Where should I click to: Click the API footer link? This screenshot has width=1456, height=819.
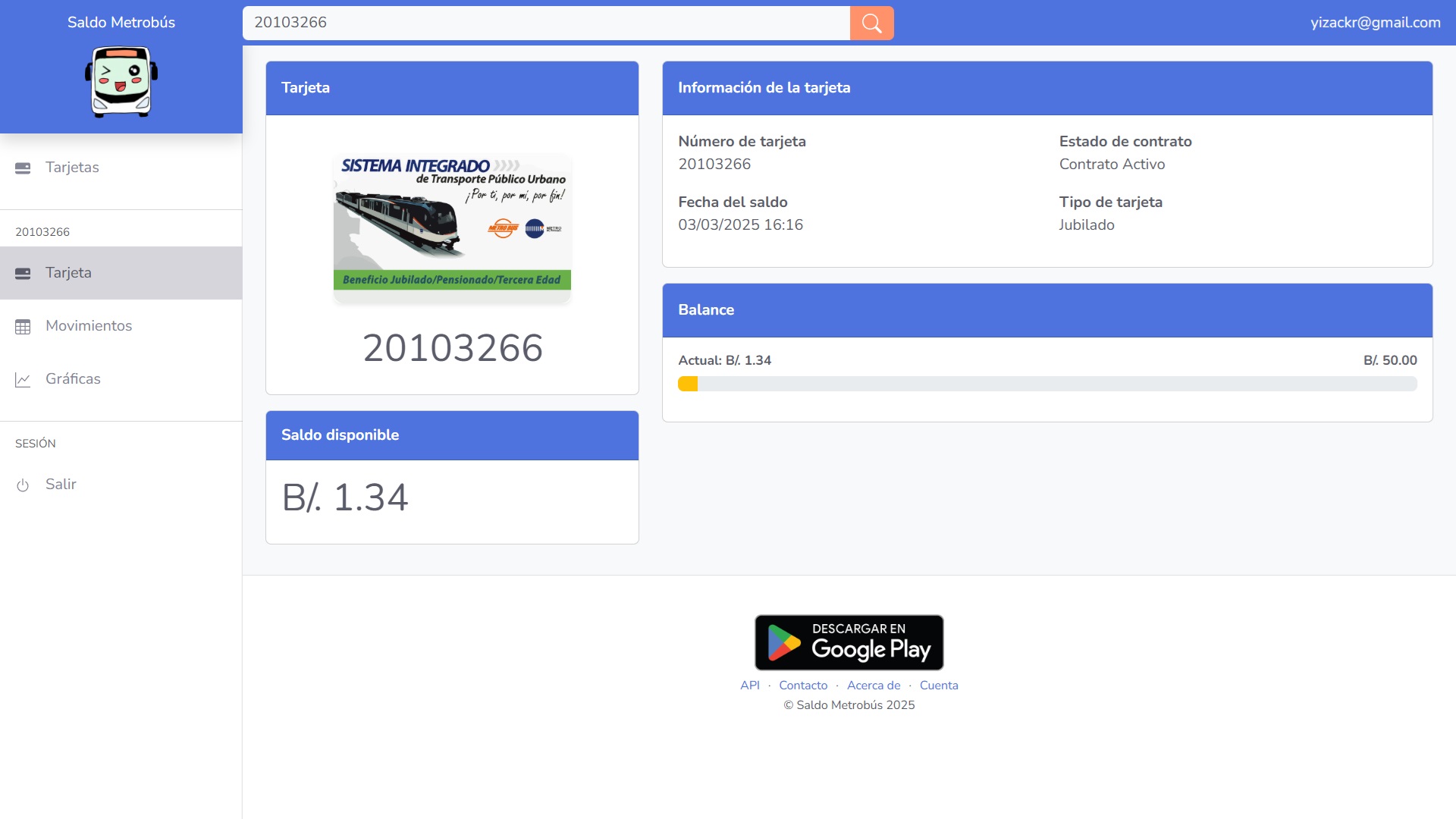tap(750, 686)
